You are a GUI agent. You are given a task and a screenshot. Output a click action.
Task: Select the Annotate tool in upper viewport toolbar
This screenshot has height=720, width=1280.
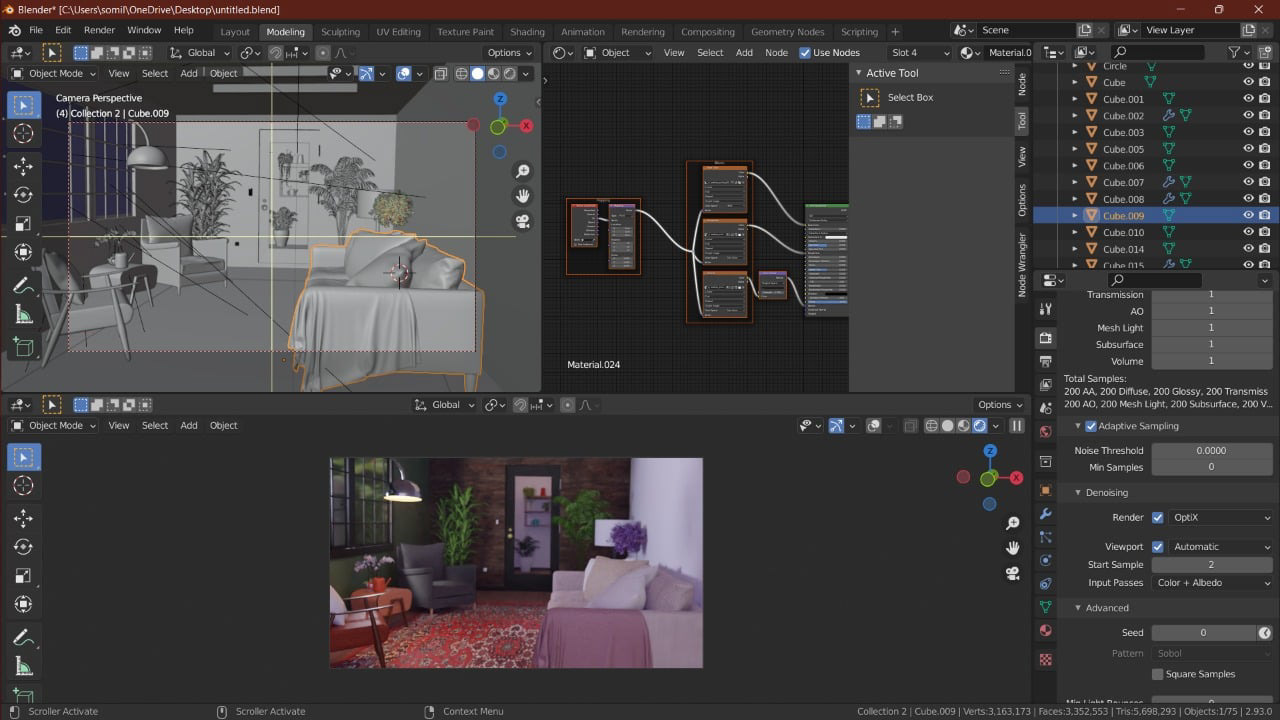24,286
